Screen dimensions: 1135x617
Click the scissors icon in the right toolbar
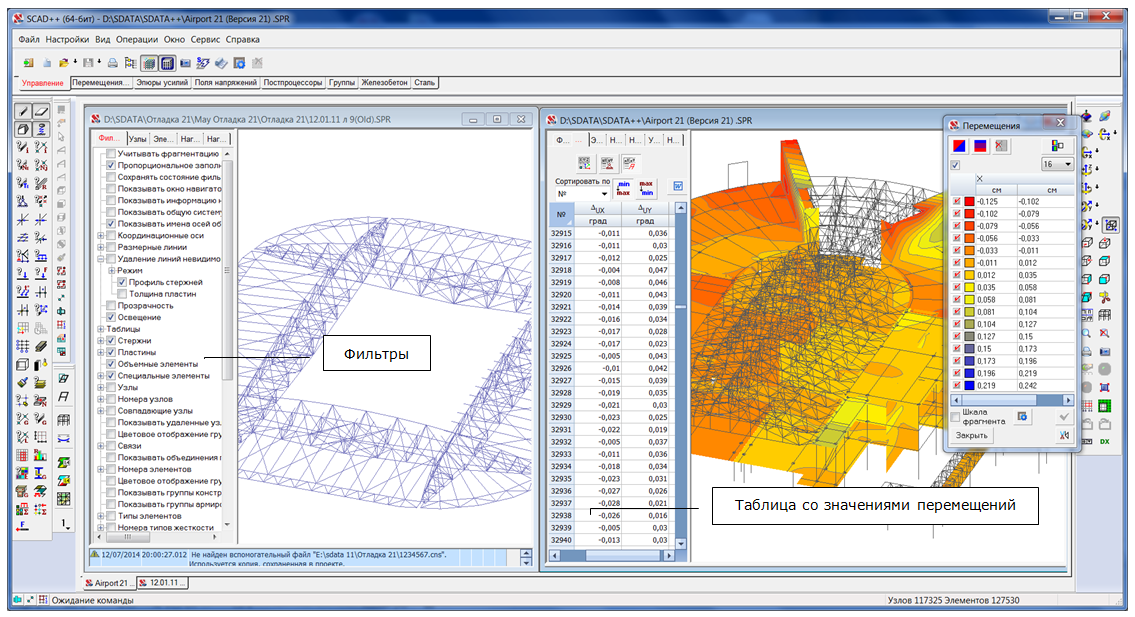point(1104,296)
